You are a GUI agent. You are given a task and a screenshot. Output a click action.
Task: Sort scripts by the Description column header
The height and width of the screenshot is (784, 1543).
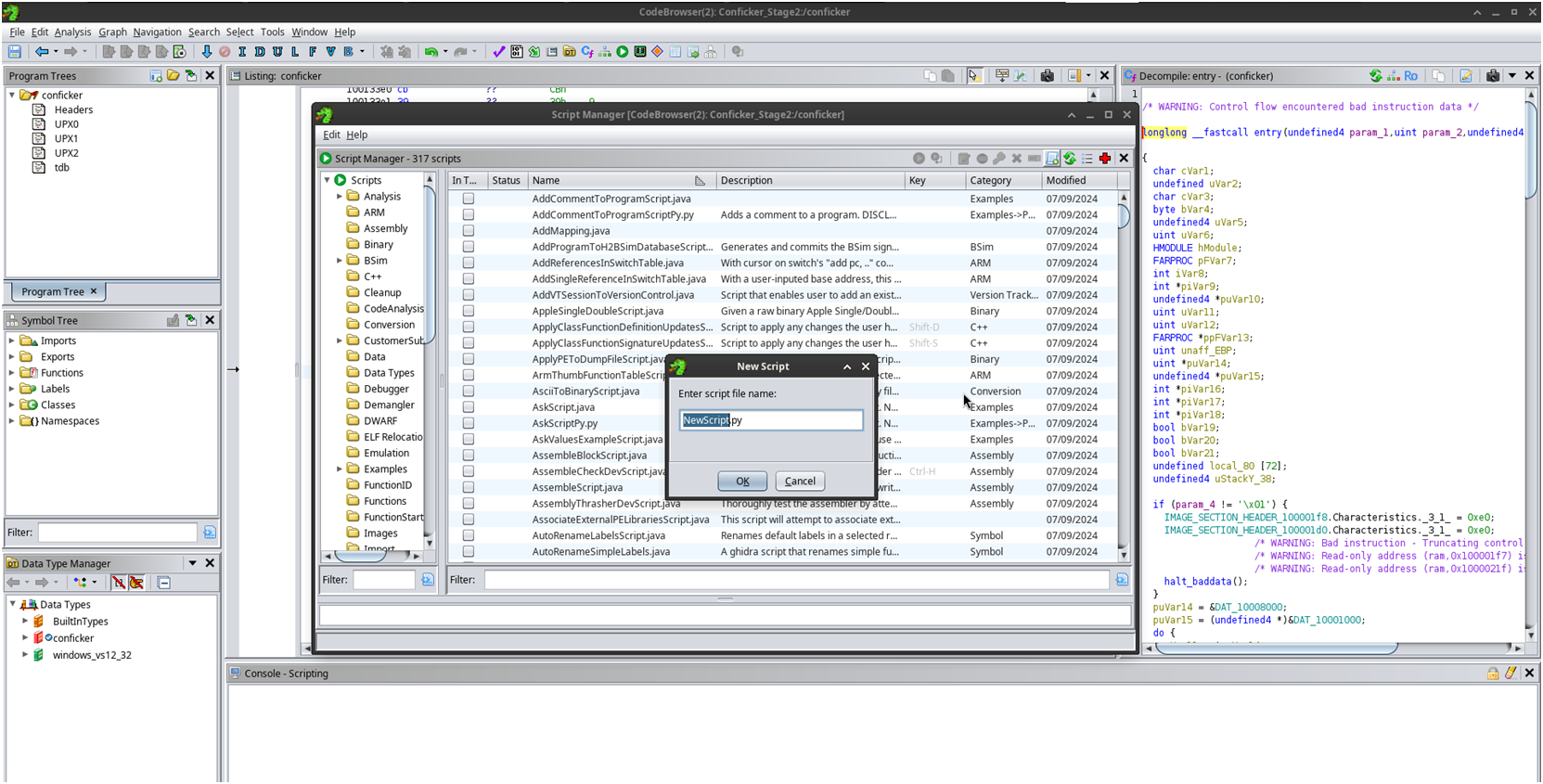tap(810, 181)
